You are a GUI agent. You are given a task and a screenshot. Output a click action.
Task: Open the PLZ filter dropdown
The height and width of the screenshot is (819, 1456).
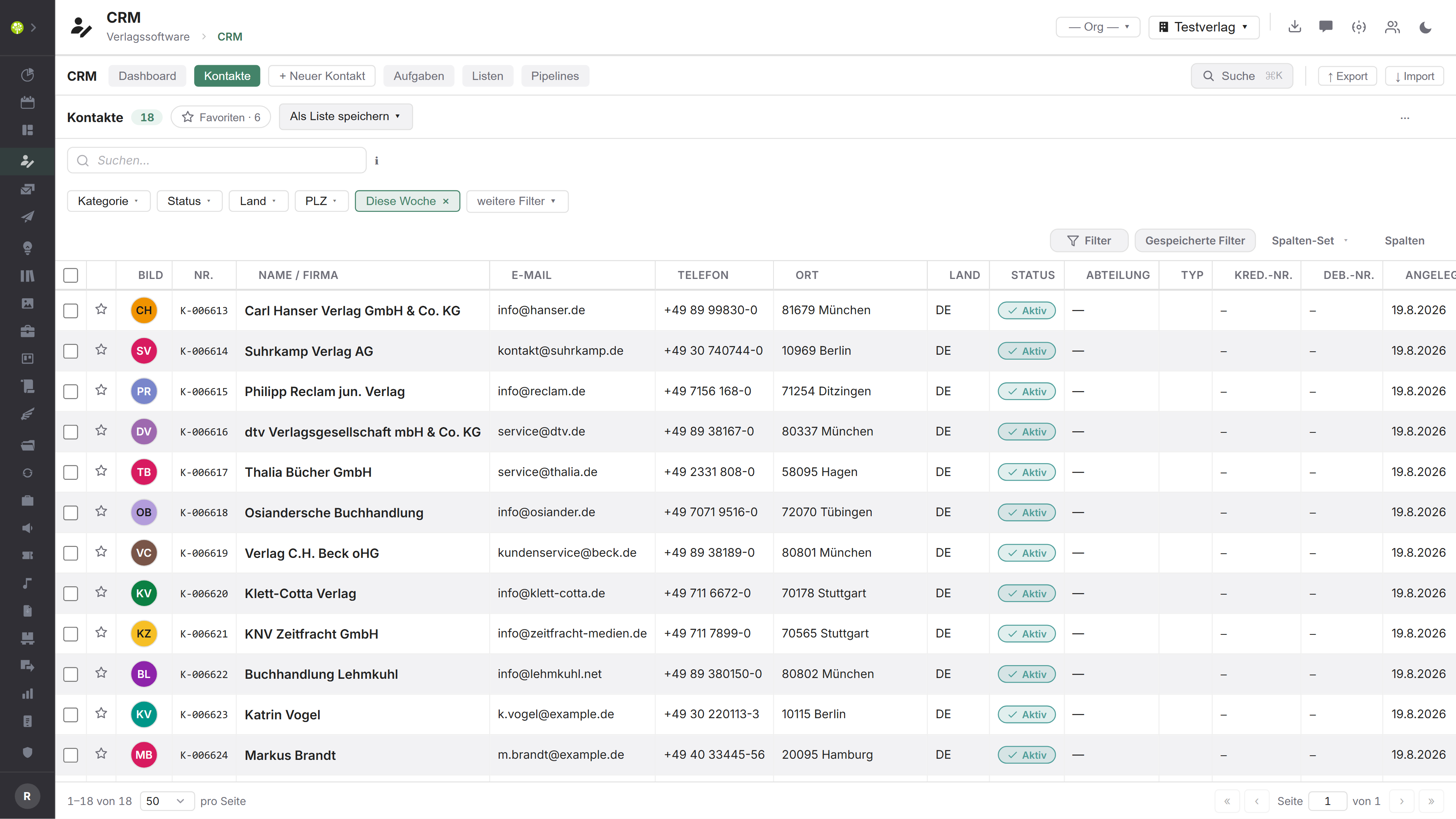(321, 201)
